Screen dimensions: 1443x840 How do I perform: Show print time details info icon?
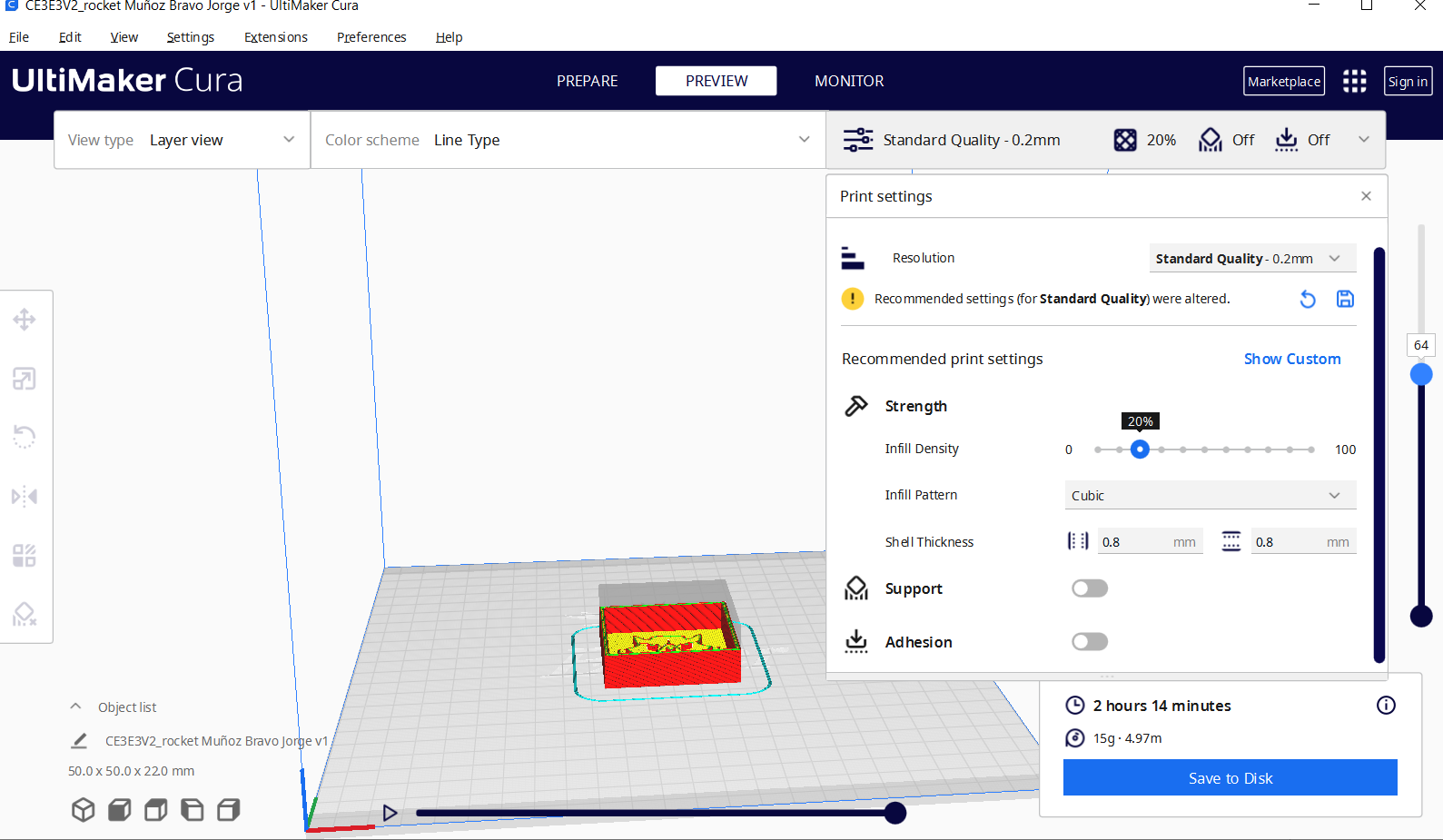click(x=1386, y=706)
